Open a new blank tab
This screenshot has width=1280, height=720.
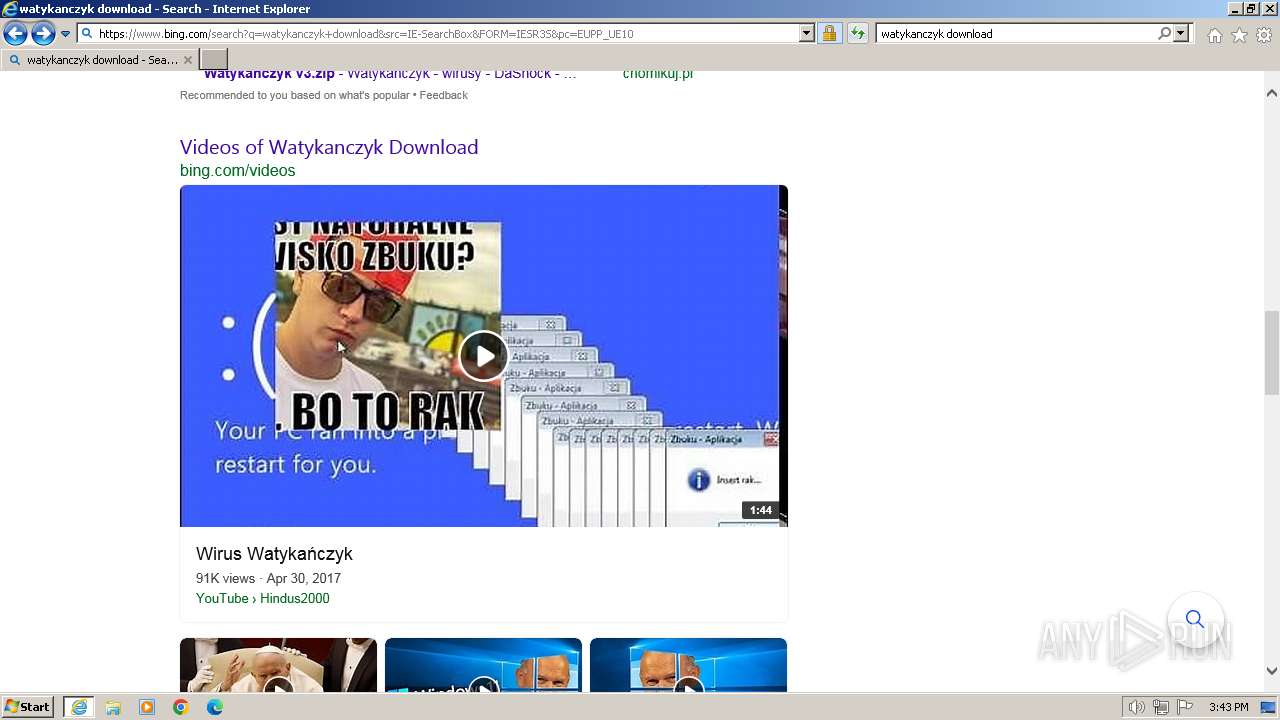214,60
